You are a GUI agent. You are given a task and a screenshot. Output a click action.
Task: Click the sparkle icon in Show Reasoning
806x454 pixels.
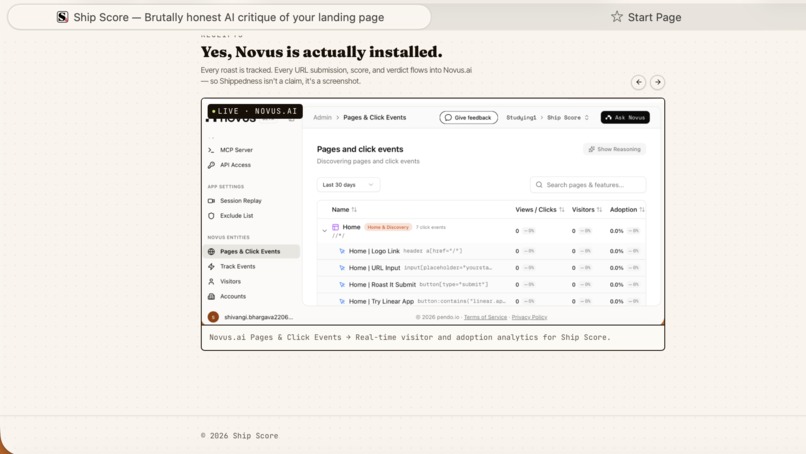click(591, 149)
